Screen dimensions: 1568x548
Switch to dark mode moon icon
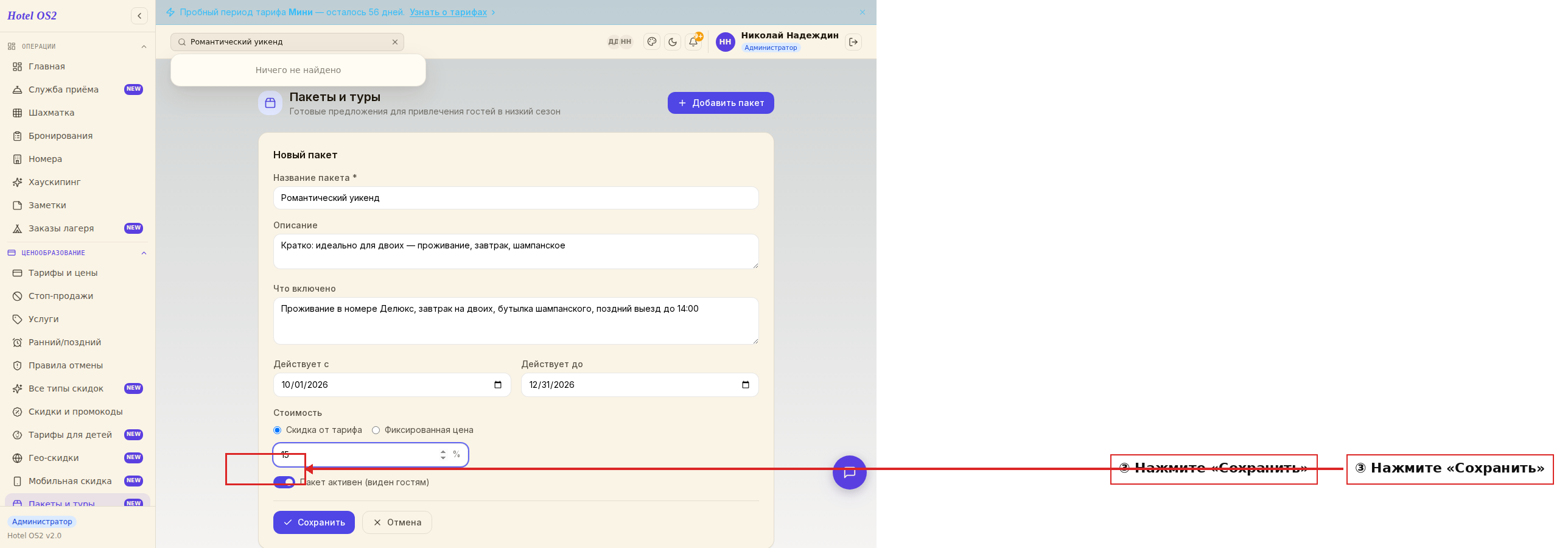[673, 42]
